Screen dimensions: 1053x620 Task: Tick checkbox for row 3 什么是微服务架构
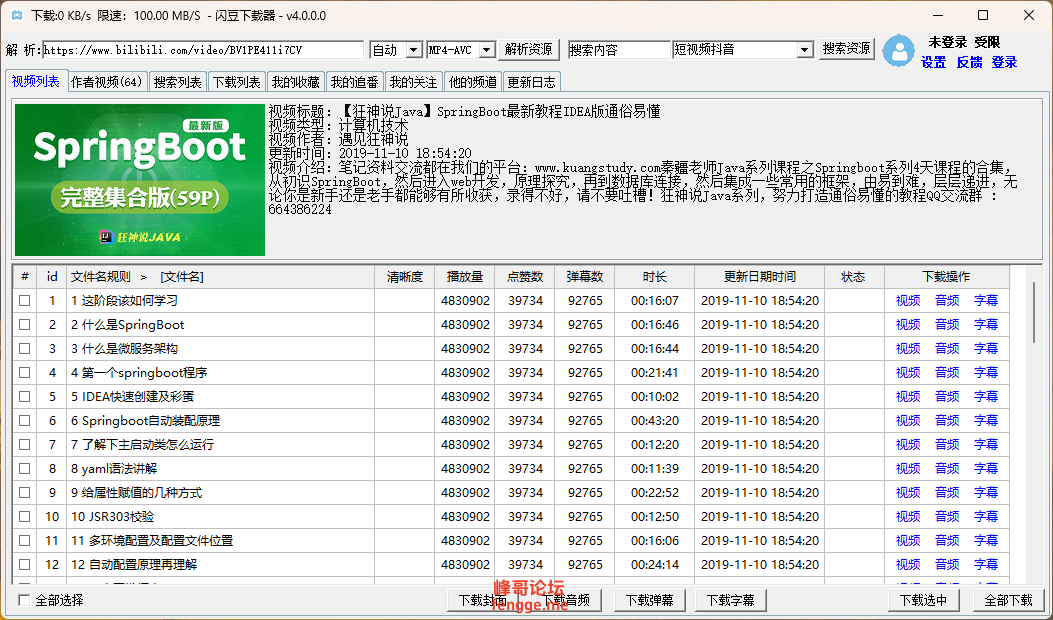(25, 349)
